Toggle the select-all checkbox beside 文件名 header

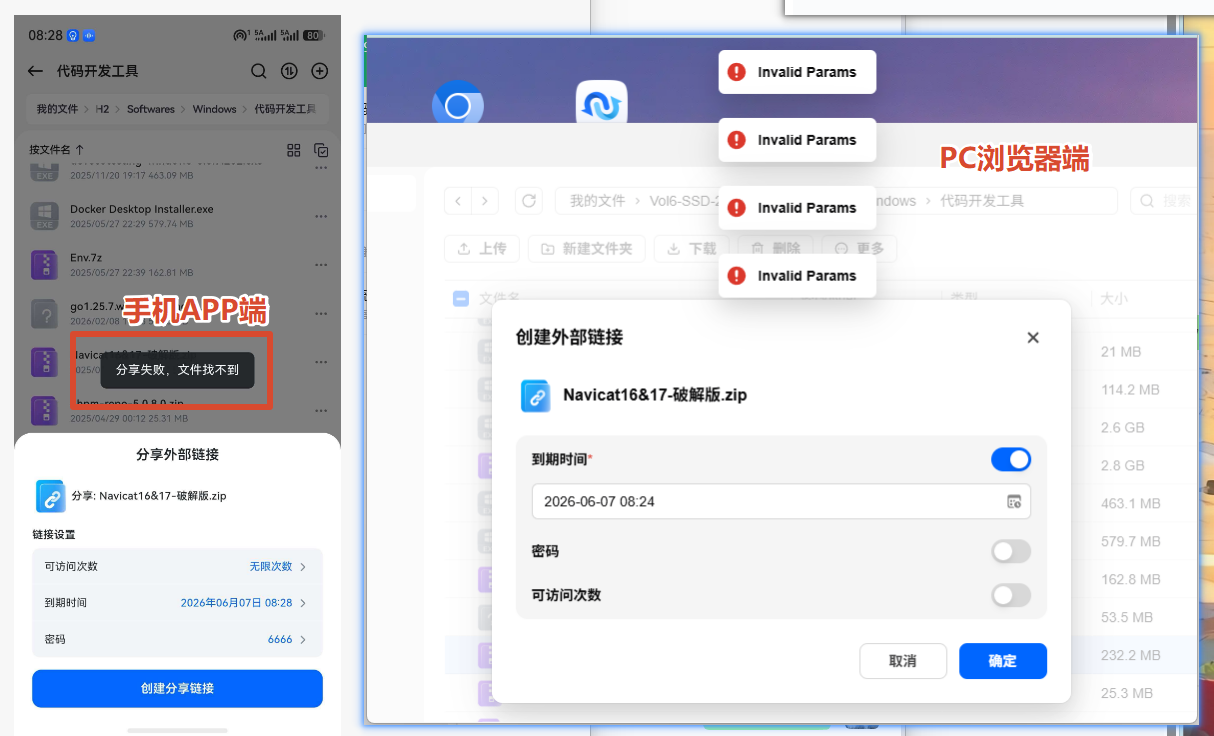(461, 298)
